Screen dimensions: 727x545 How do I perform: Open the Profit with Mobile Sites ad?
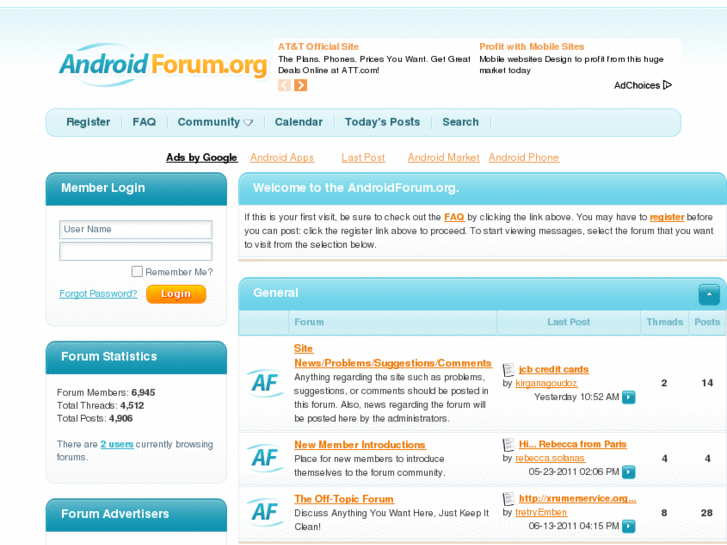pos(532,47)
